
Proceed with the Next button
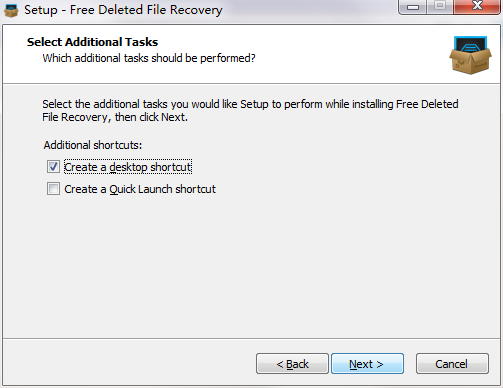pyautogui.click(x=367, y=364)
